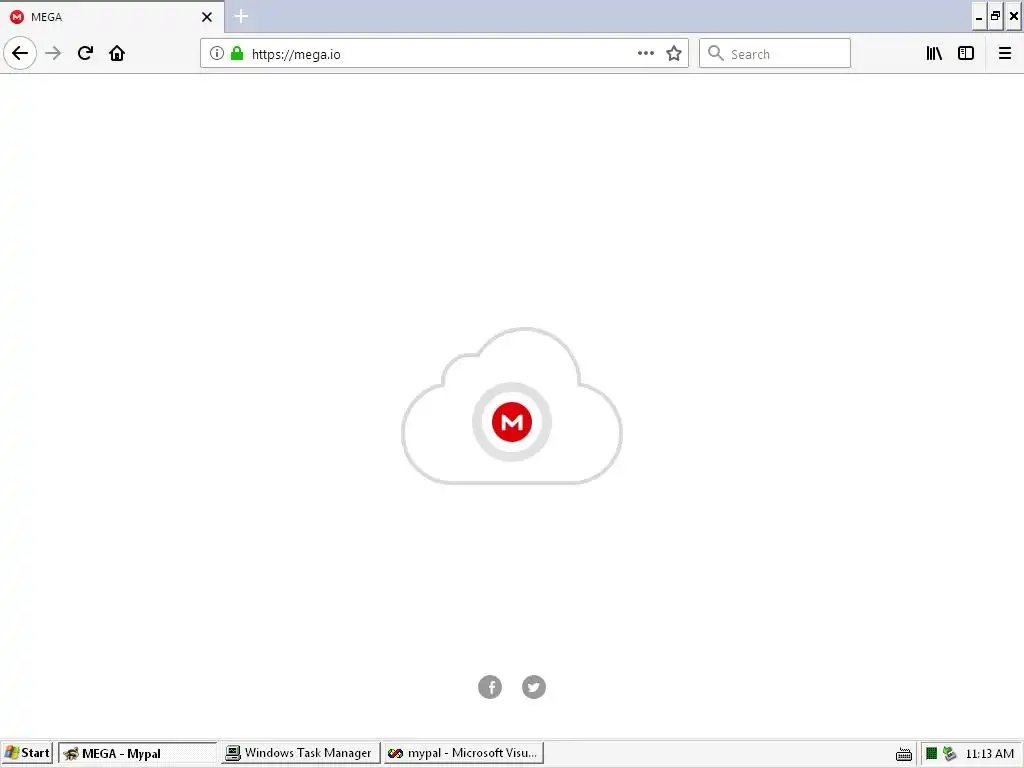Select the MEGA browser tab
Viewport: 1024px width, 768px height.
112,17
